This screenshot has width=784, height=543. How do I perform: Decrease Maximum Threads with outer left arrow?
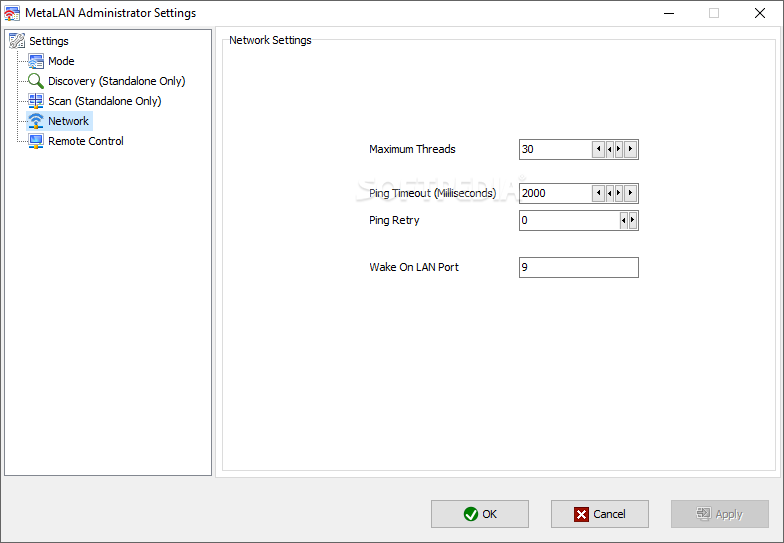pyautogui.click(x=598, y=150)
